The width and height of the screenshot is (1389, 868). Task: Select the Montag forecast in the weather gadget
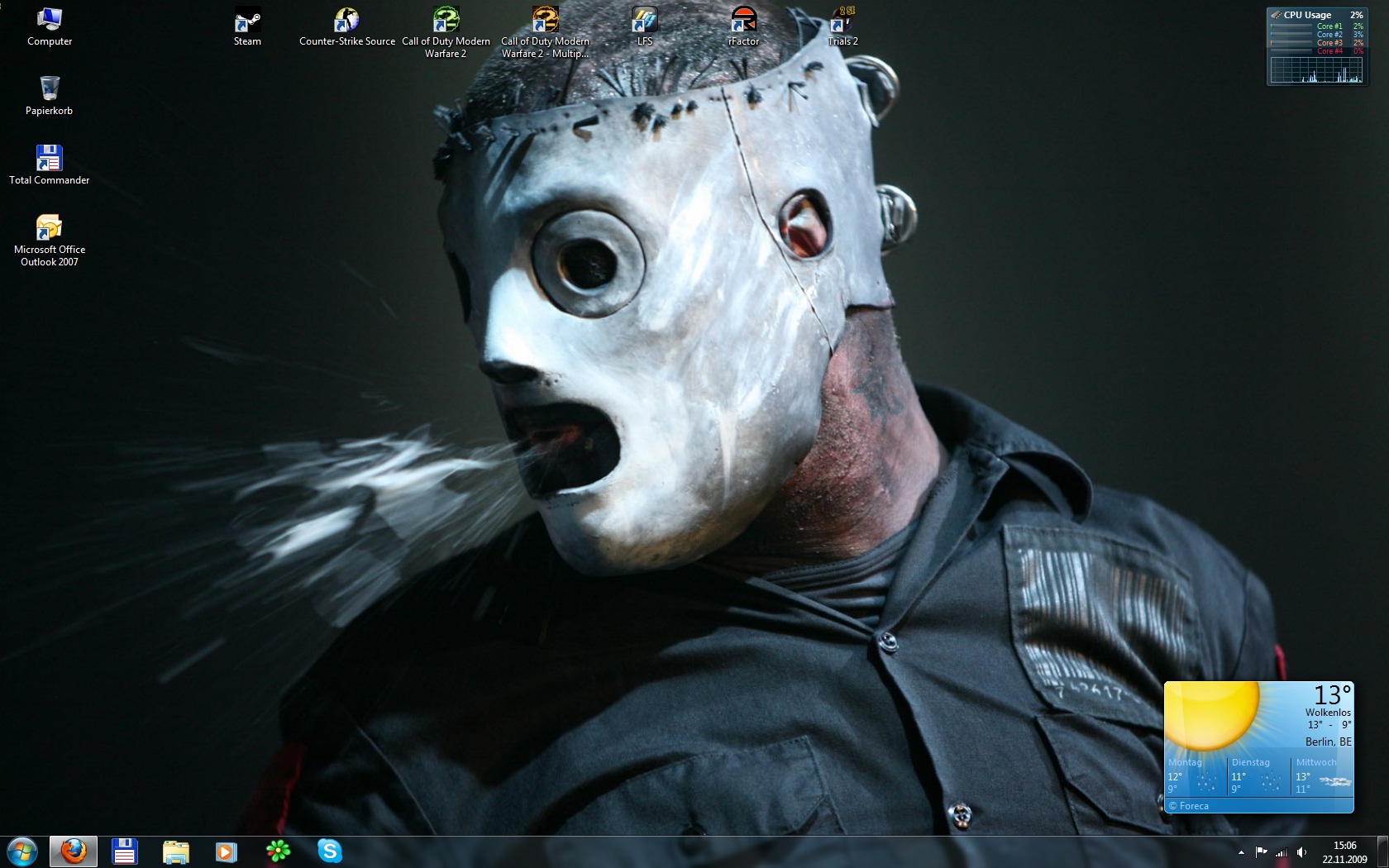(x=1196, y=776)
